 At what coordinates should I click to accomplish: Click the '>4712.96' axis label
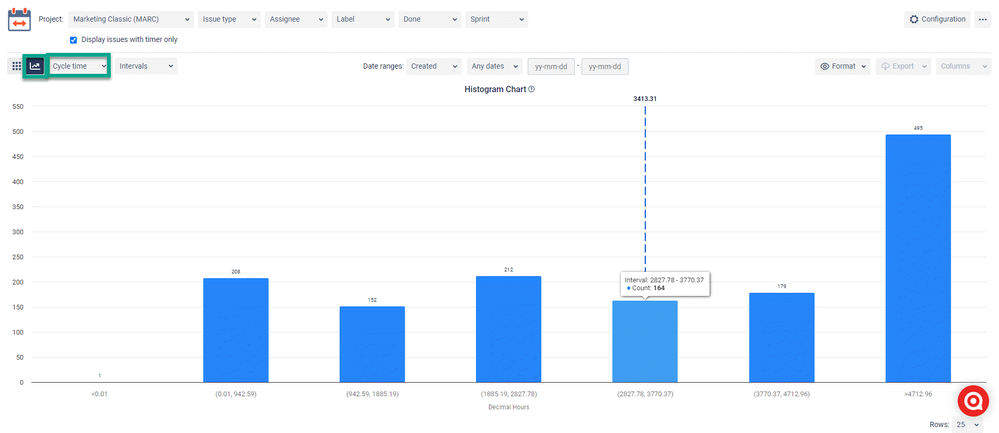click(x=918, y=394)
